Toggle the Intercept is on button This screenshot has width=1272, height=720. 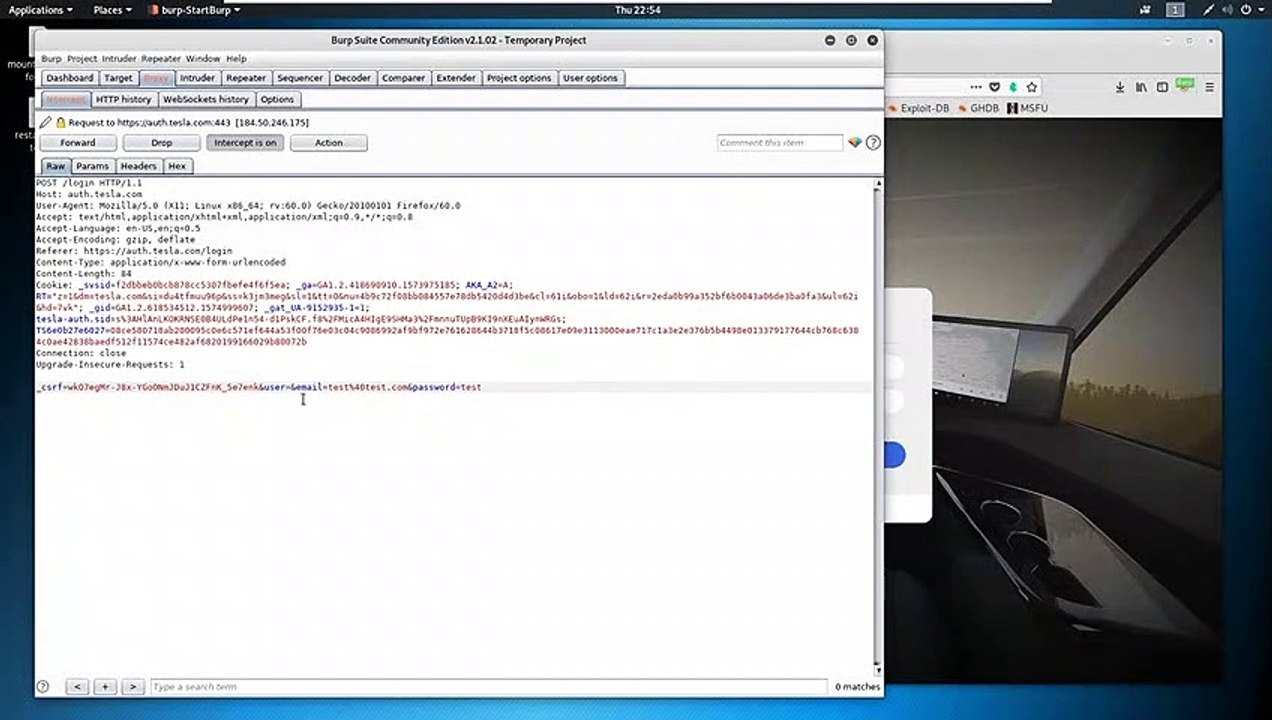click(245, 143)
